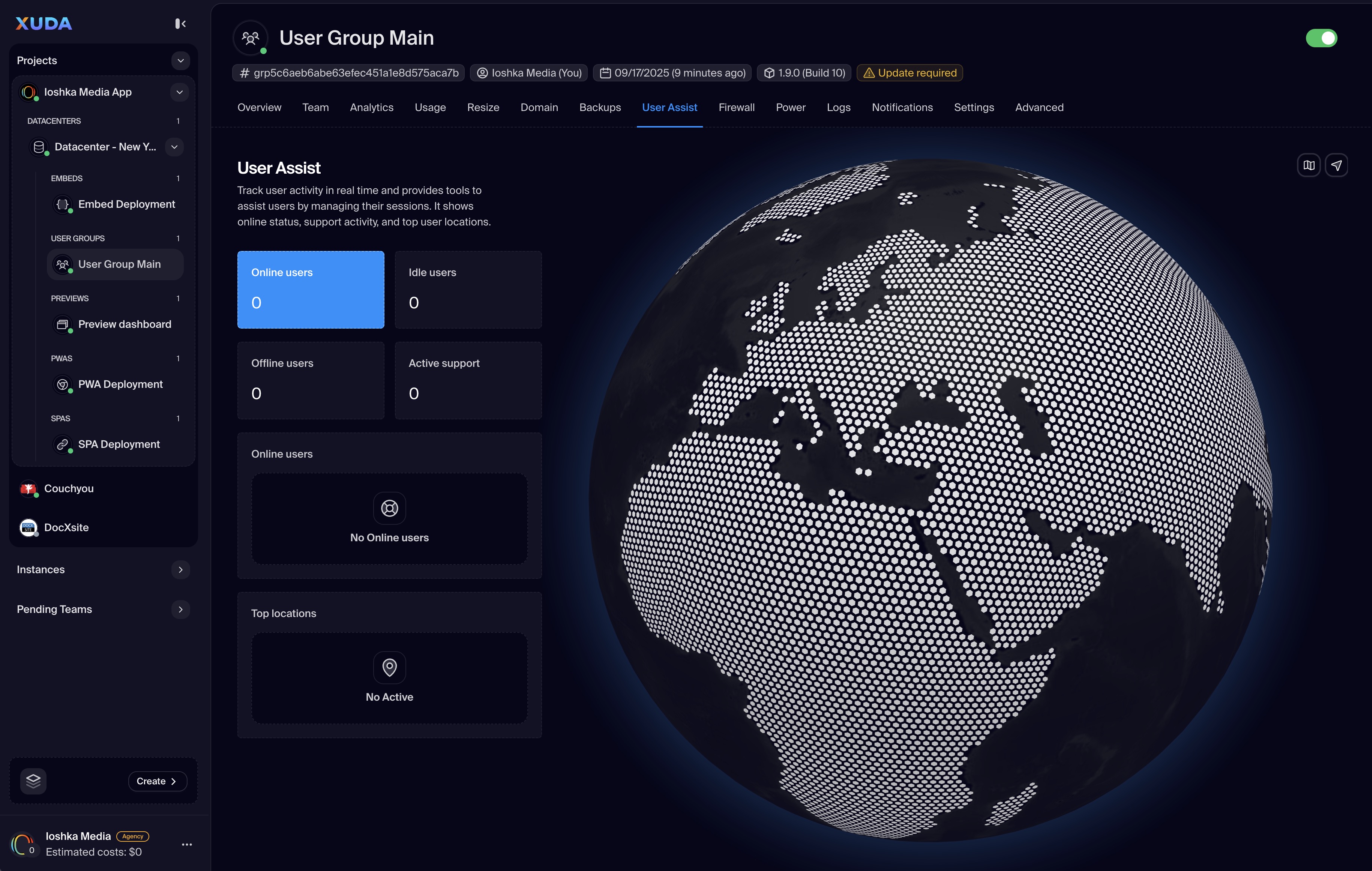Collapse the sidebar with the collapse icon
The height and width of the screenshot is (871, 1372).
[181, 23]
